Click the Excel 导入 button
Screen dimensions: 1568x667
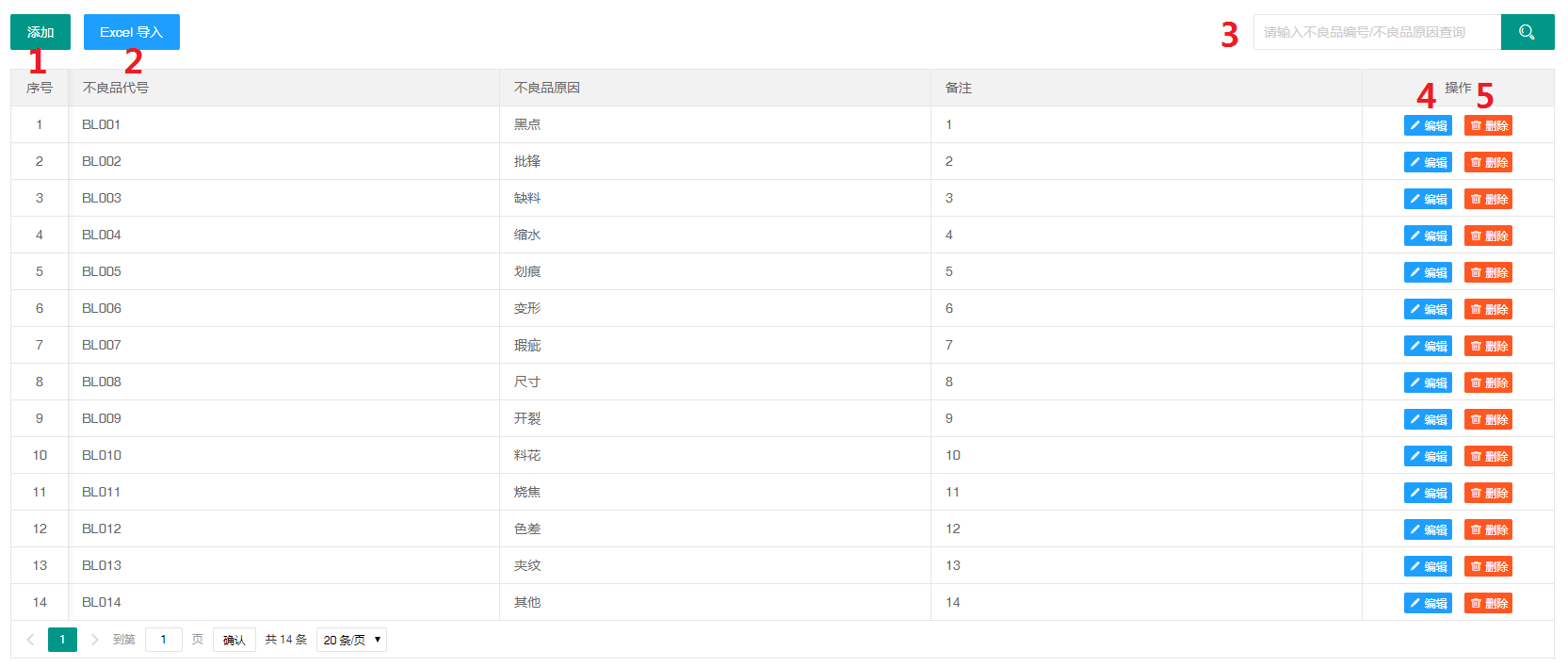coord(131,32)
